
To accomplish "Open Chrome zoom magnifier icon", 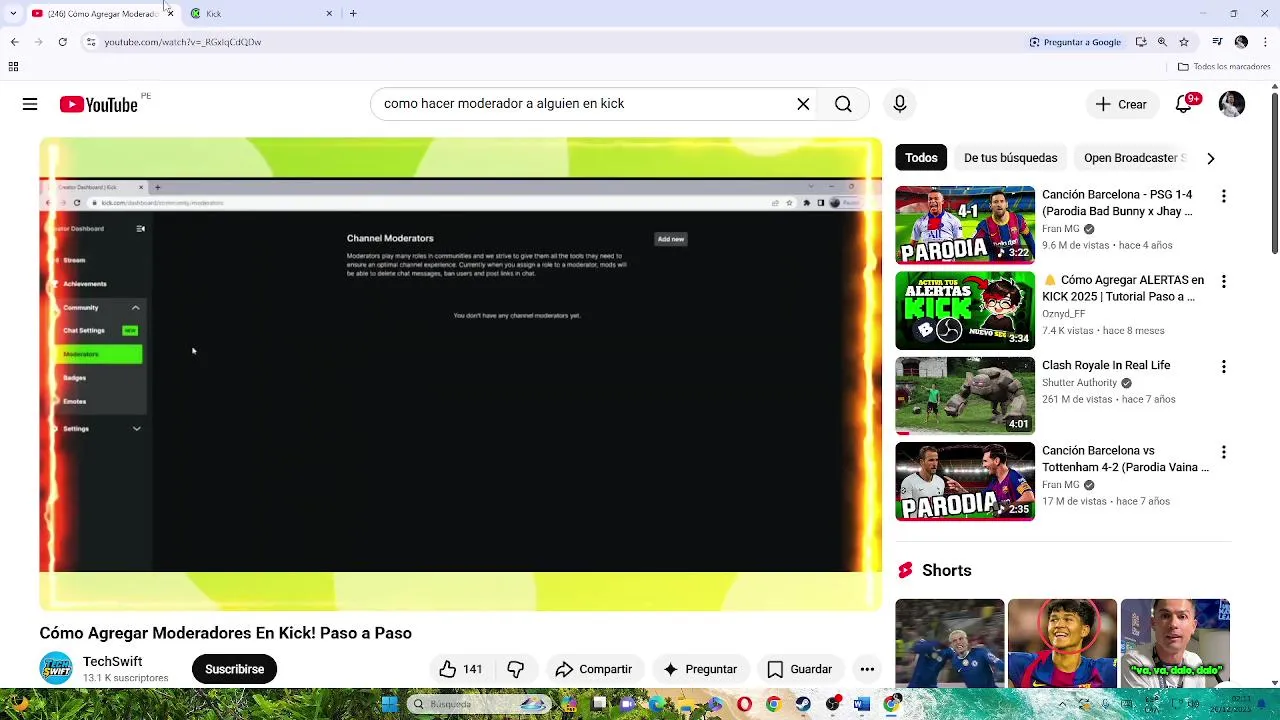I will 1162,42.
